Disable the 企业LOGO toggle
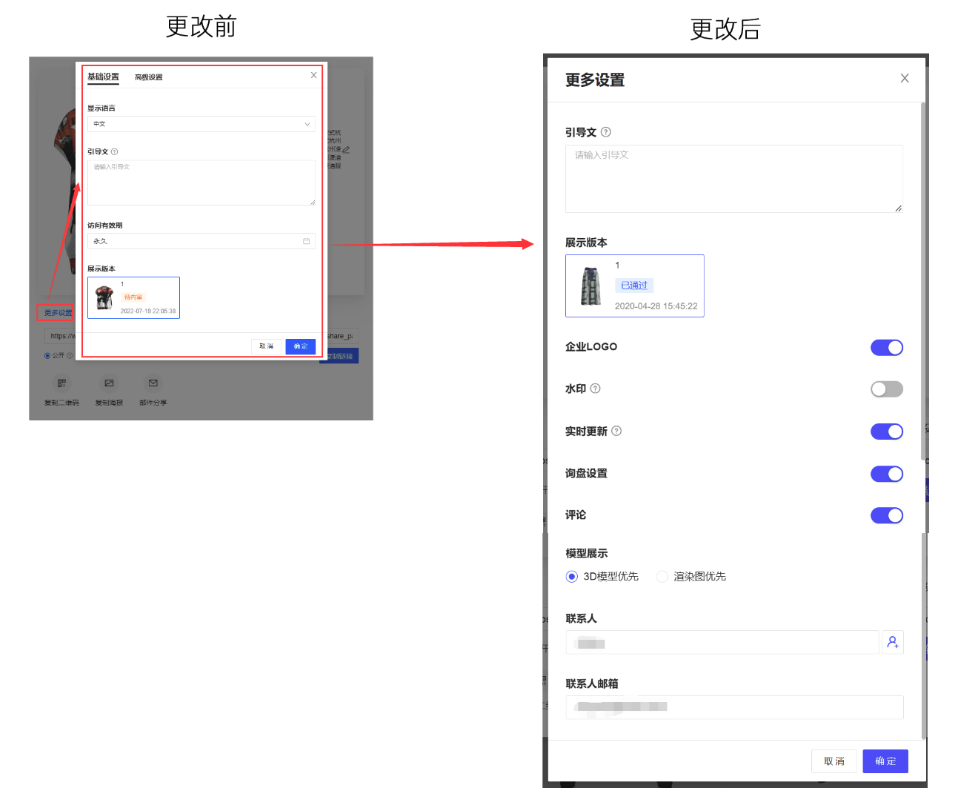This screenshot has height=806, width=955. point(886,347)
